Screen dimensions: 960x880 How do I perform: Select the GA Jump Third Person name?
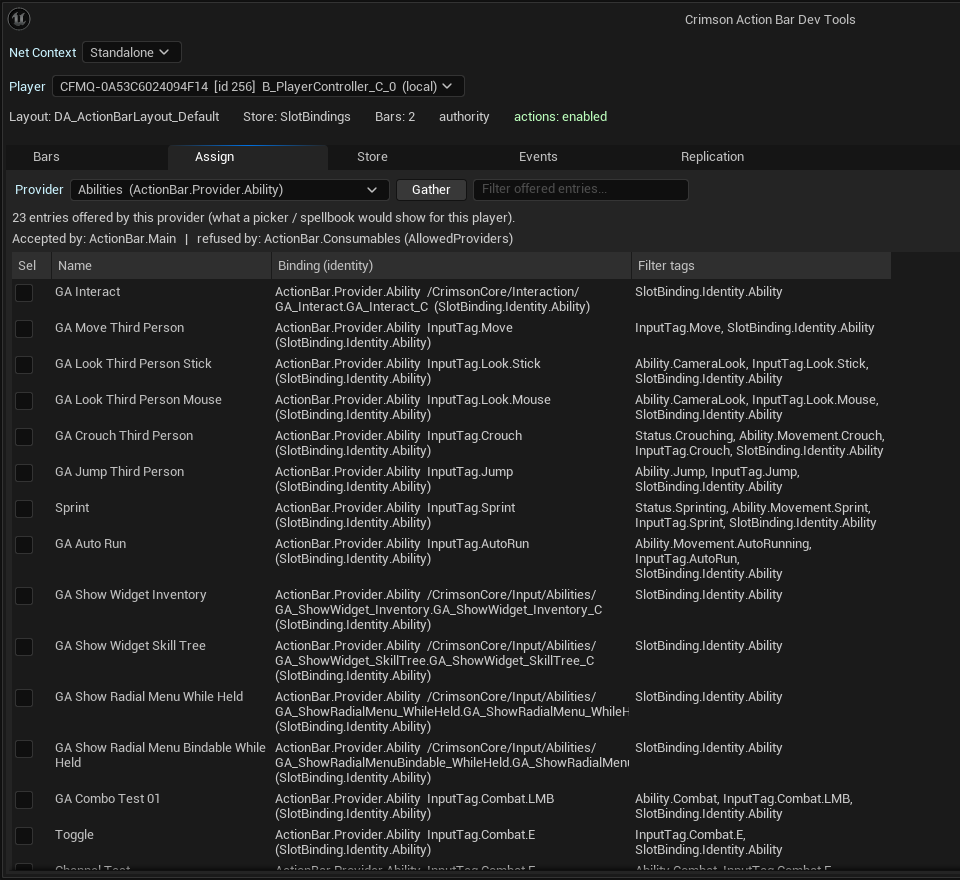point(119,472)
